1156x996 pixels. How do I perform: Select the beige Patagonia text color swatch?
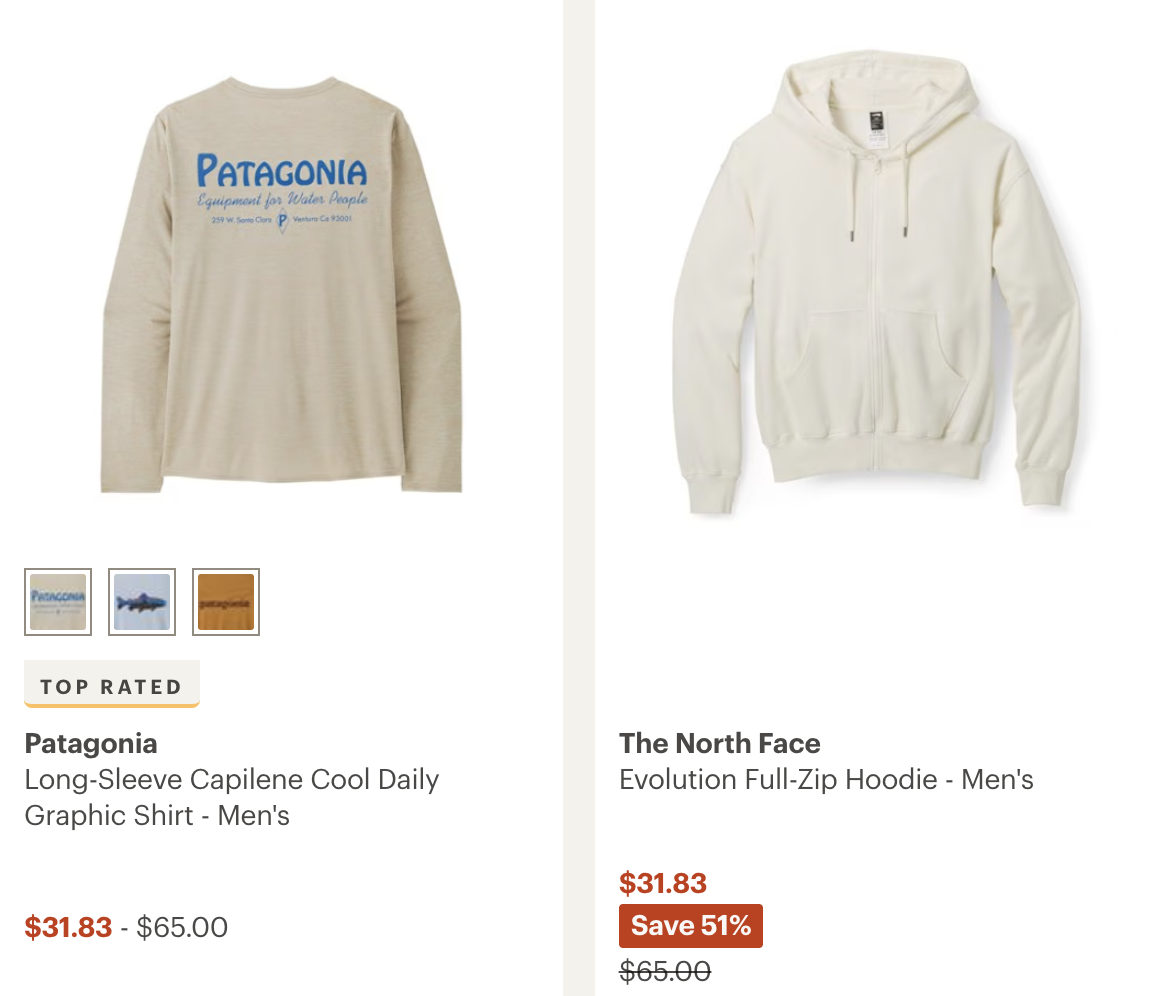click(58, 602)
